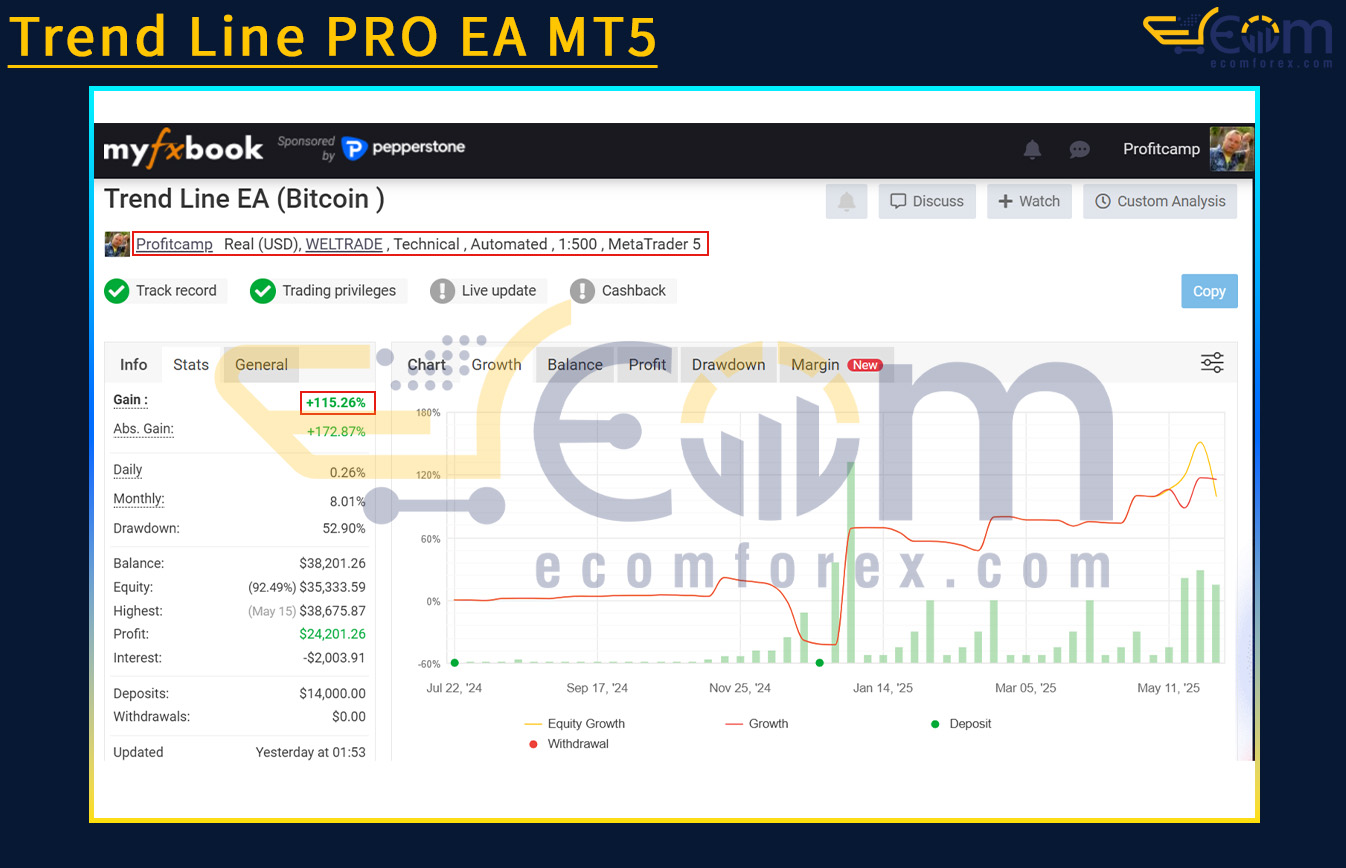Image resolution: width=1346 pixels, height=868 pixels.
Task: Select the Drawdown chart tab
Action: (728, 365)
